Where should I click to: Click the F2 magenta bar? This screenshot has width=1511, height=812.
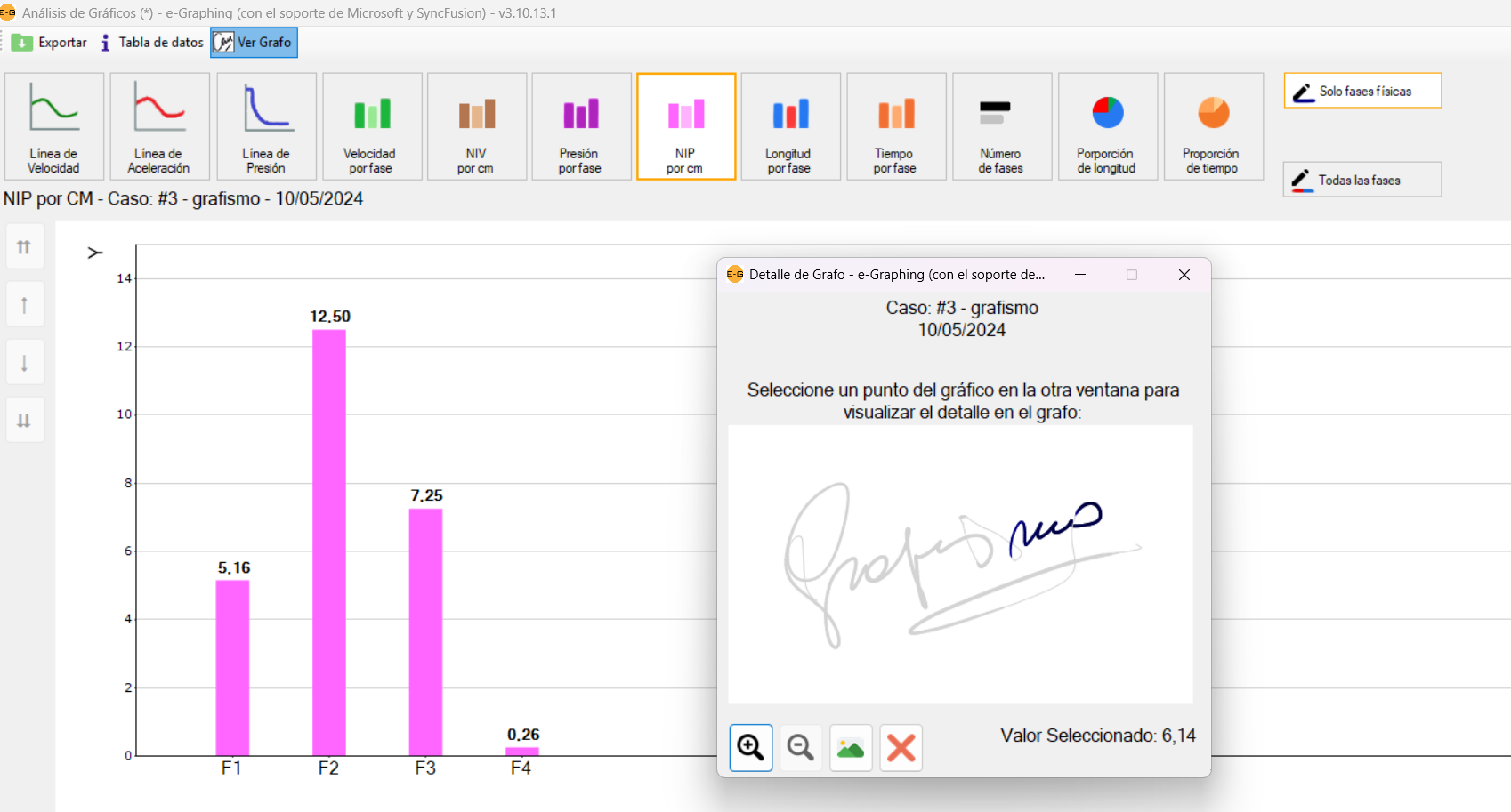328,543
